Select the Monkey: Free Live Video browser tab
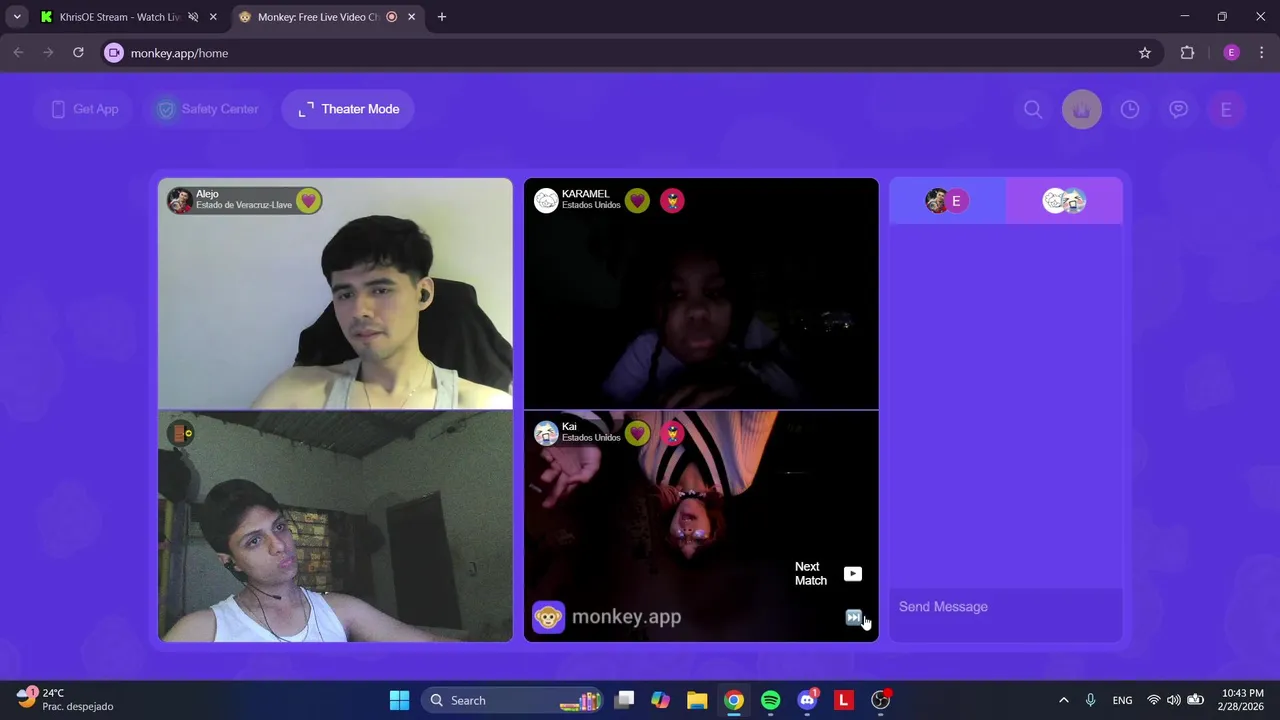 [317, 17]
